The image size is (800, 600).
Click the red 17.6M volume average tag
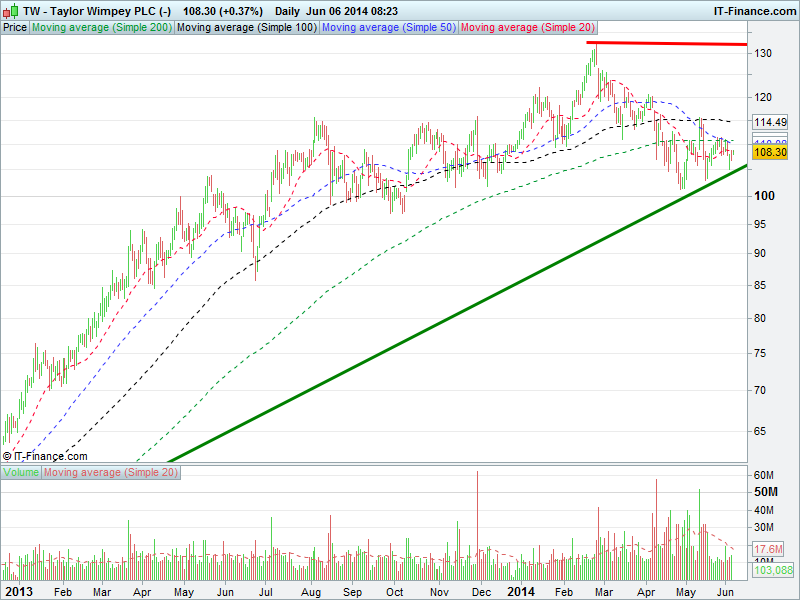770,549
